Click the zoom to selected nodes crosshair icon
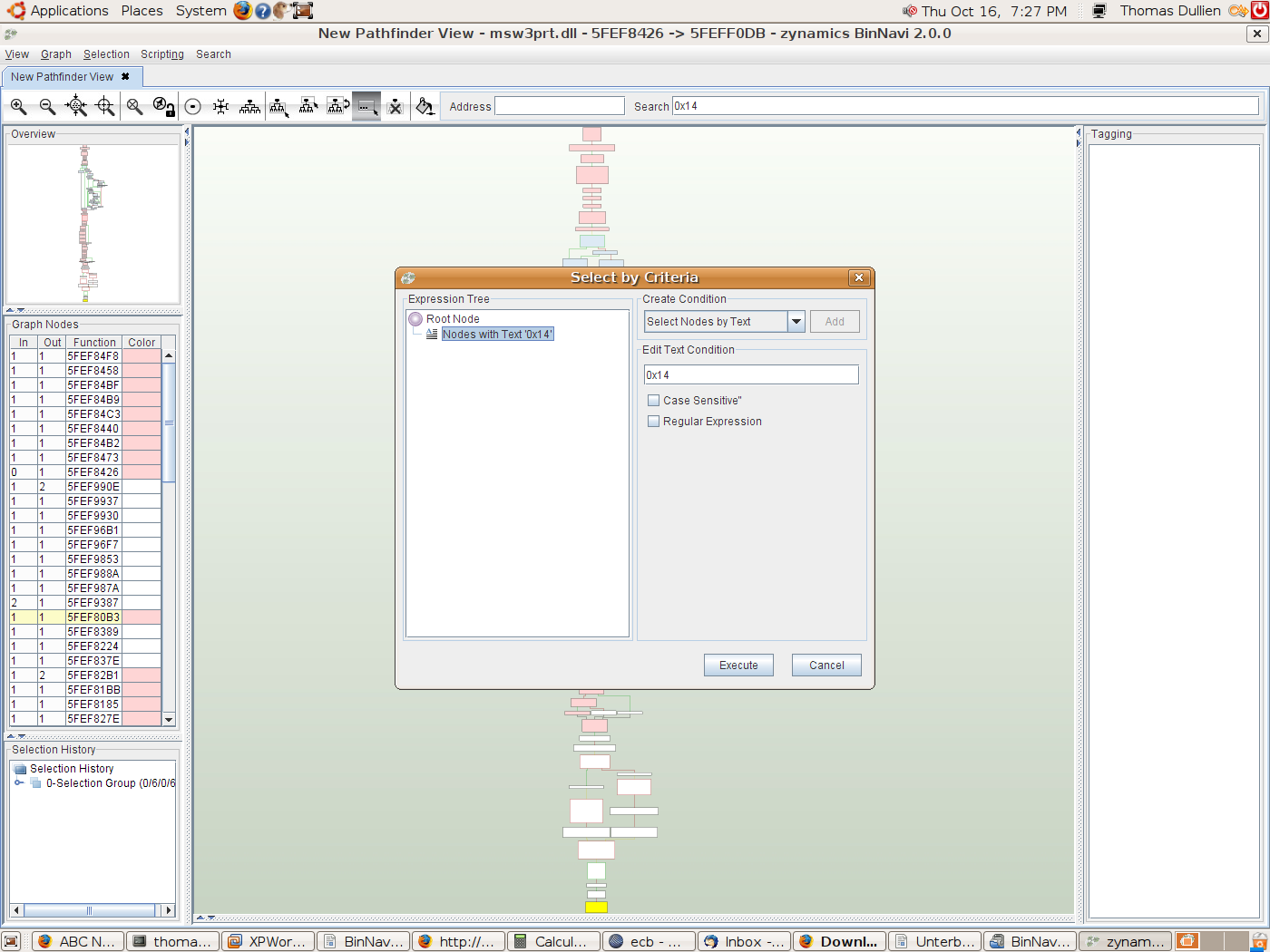The width and height of the screenshot is (1270, 952). [x=105, y=106]
